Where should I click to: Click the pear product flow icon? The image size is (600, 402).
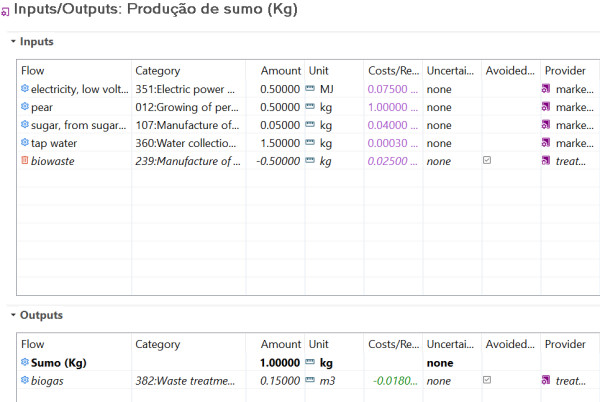(x=25, y=106)
